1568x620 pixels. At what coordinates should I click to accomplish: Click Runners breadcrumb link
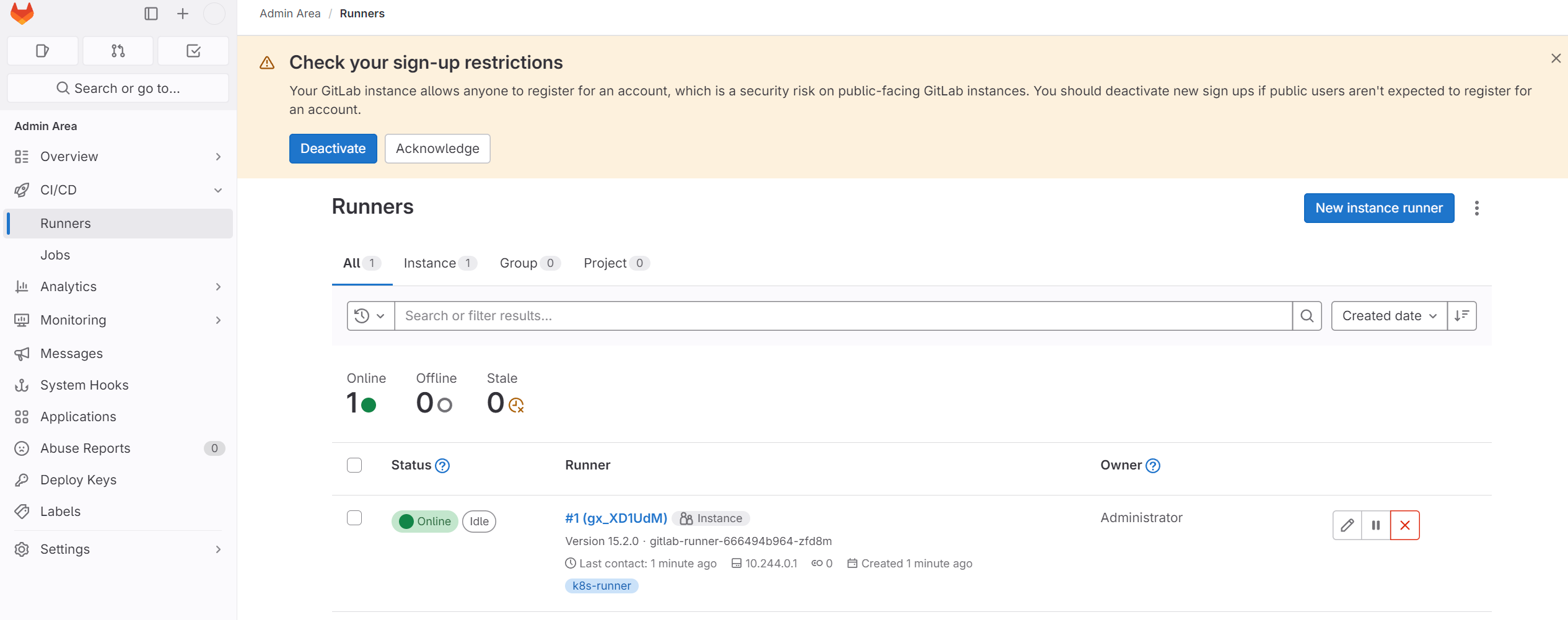[x=362, y=14]
